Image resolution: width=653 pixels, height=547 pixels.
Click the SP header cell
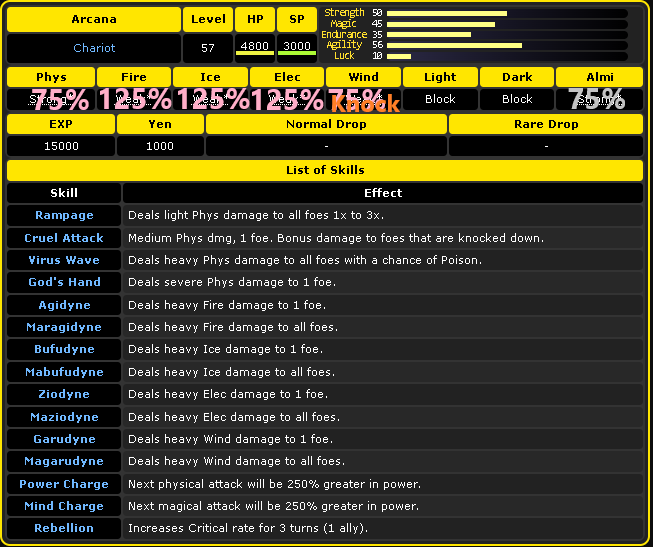(x=297, y=19)
